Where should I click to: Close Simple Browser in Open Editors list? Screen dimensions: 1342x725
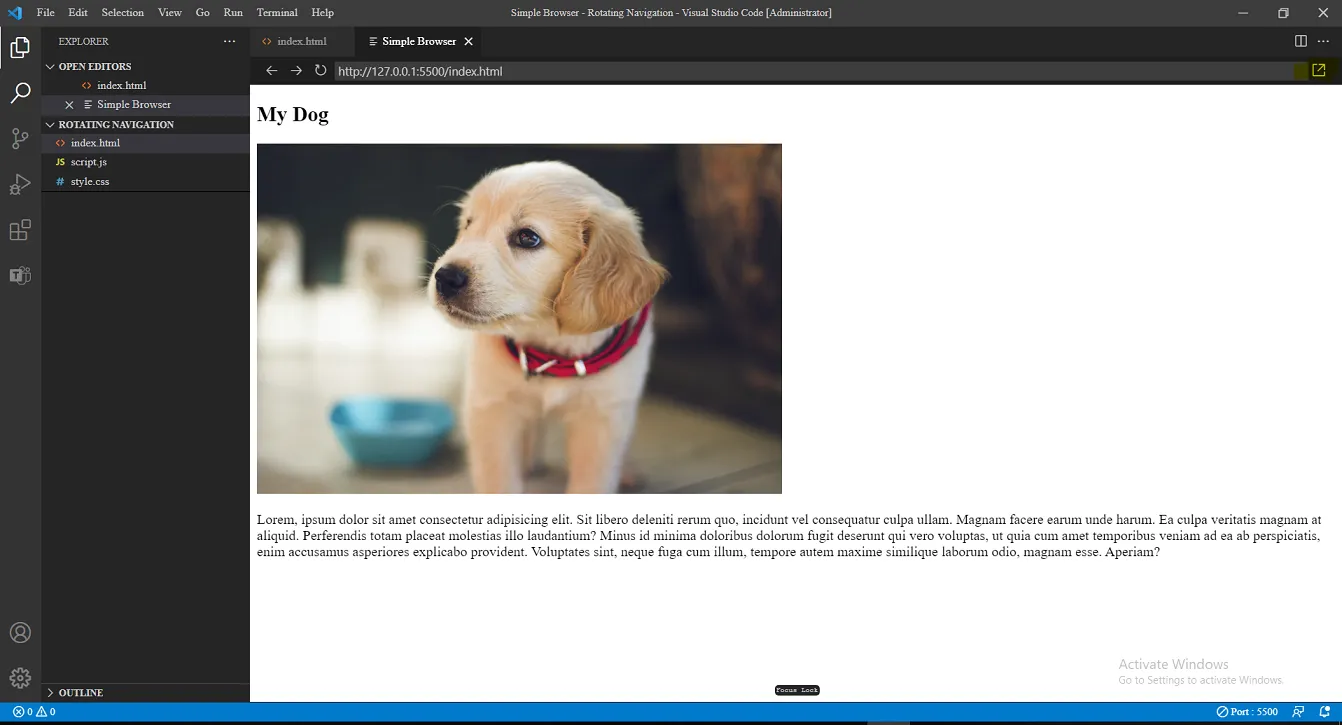pyautogui.click(x=69, y=105)
